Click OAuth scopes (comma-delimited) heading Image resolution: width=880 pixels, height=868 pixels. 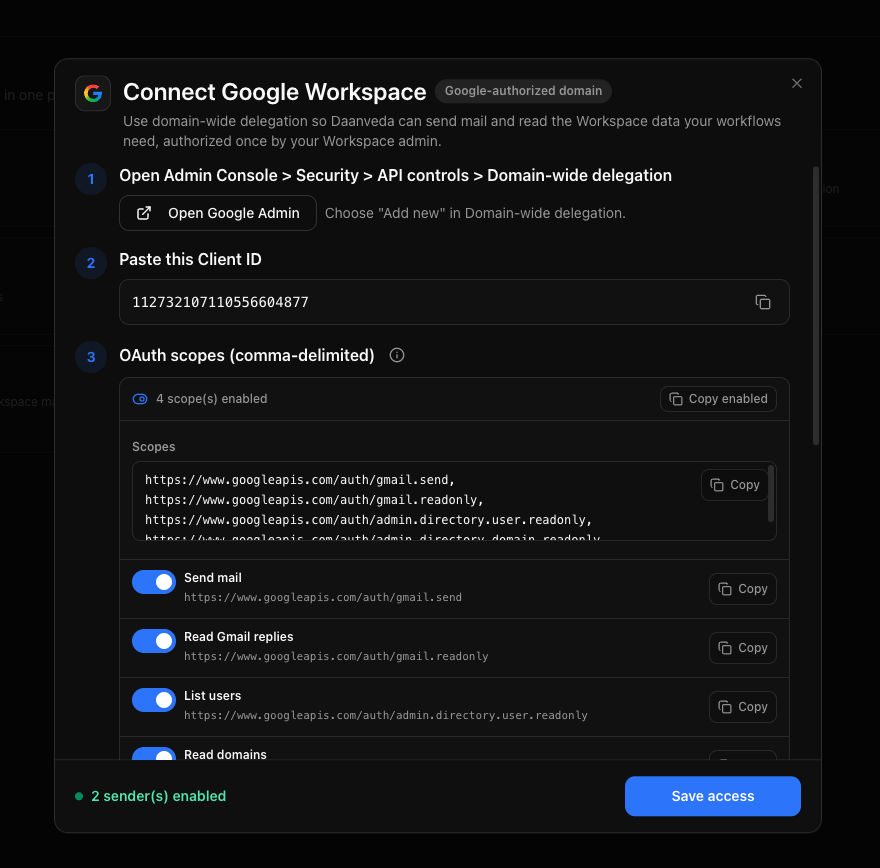tap(246, 355)
